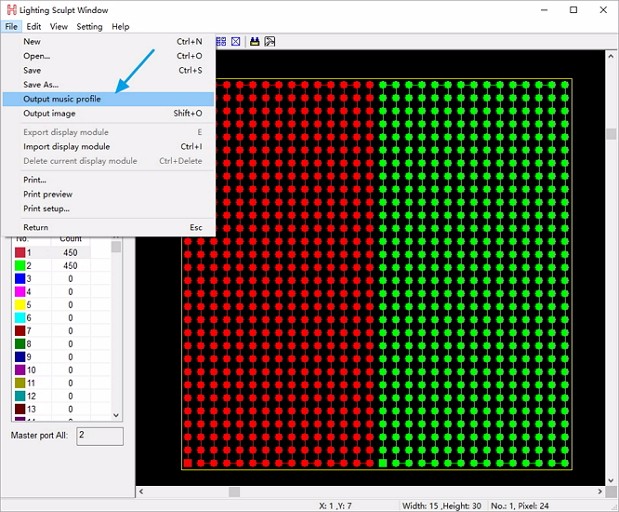Open Print setup...
Image resolution: width=619 pixels, height=512 pixels.
[108, 208]
